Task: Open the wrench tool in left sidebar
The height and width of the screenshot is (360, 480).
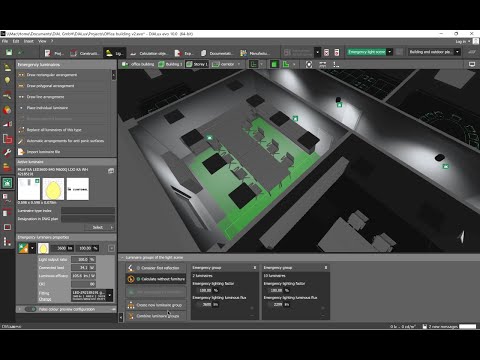Action: click(x=7, y=153)
